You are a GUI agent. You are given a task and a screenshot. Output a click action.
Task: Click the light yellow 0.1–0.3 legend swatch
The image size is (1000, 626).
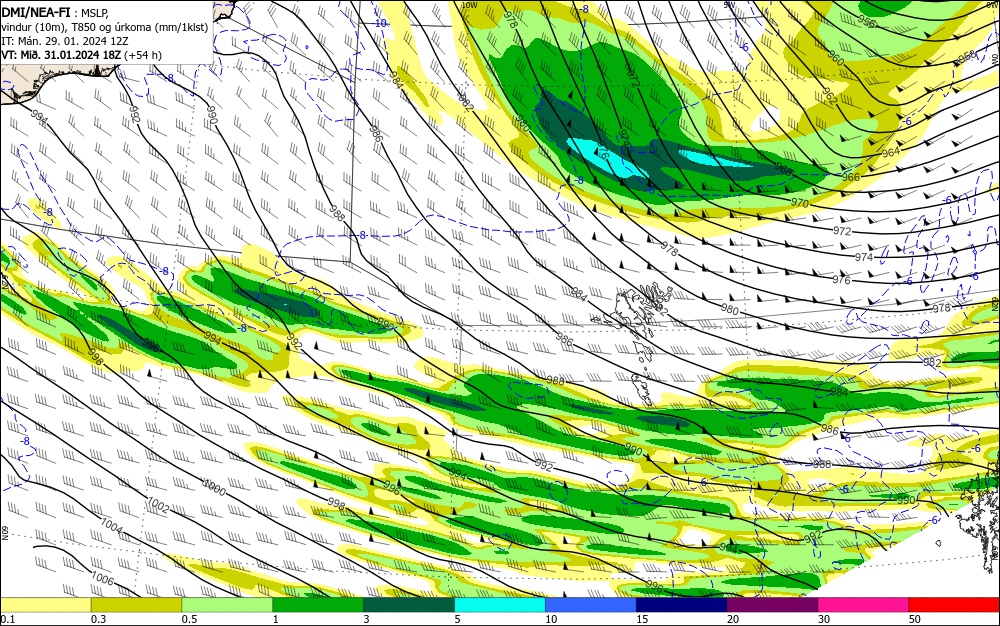click(x=46, y=605)
